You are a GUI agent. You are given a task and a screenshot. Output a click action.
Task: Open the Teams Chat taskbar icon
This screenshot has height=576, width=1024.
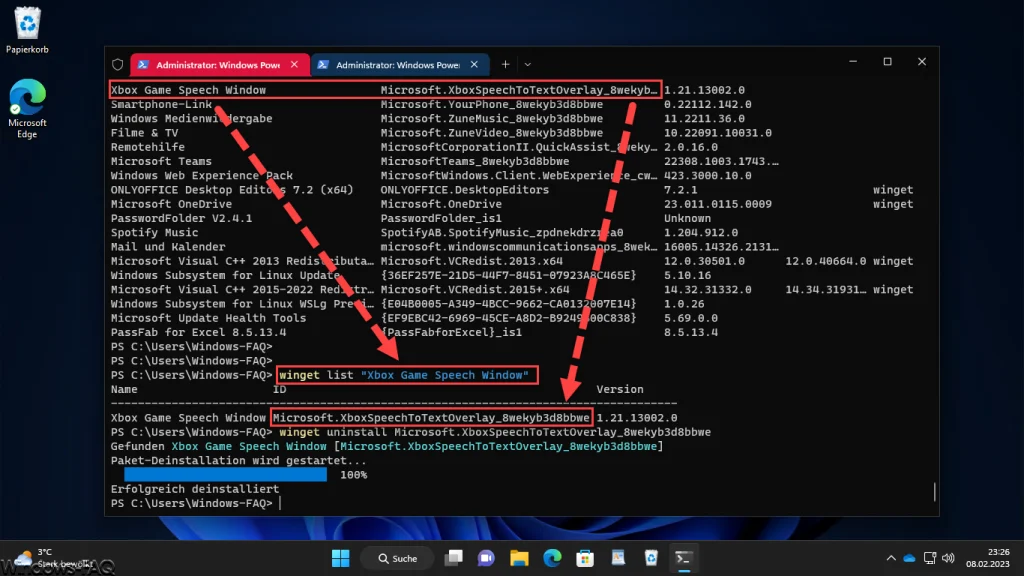[486, 558]
